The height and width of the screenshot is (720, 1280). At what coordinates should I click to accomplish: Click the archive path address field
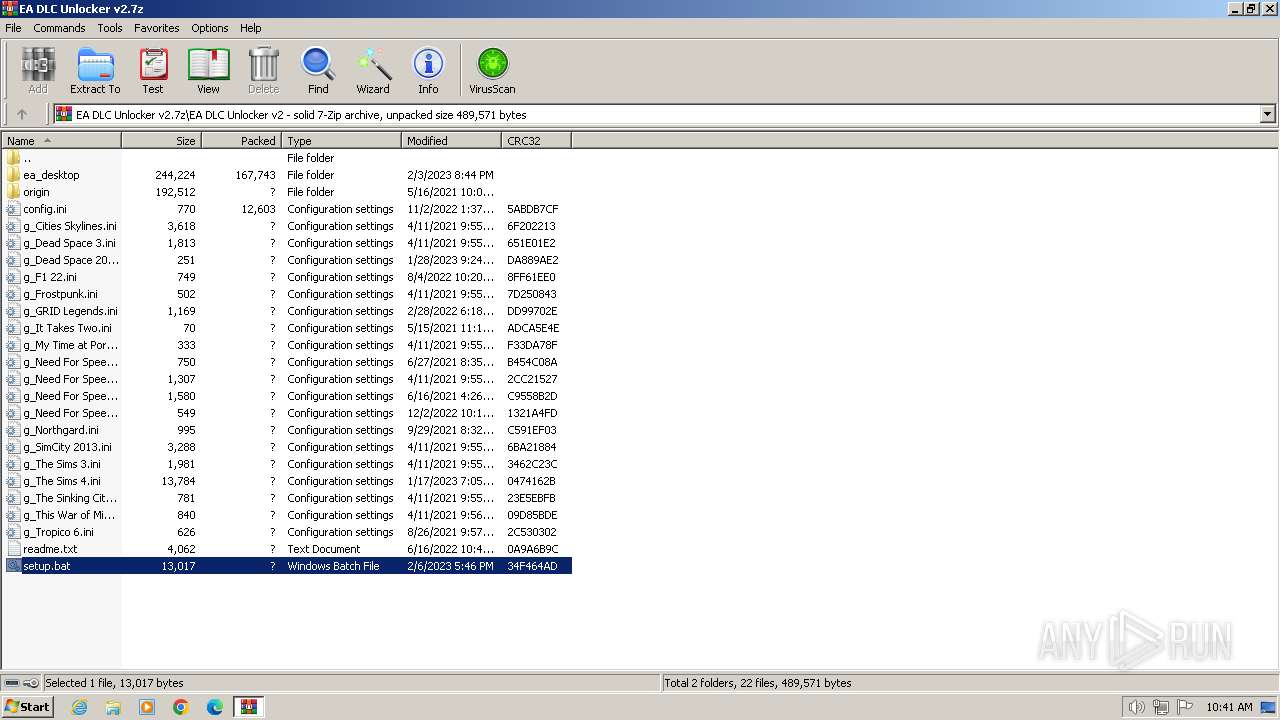[x=656, y=114]
